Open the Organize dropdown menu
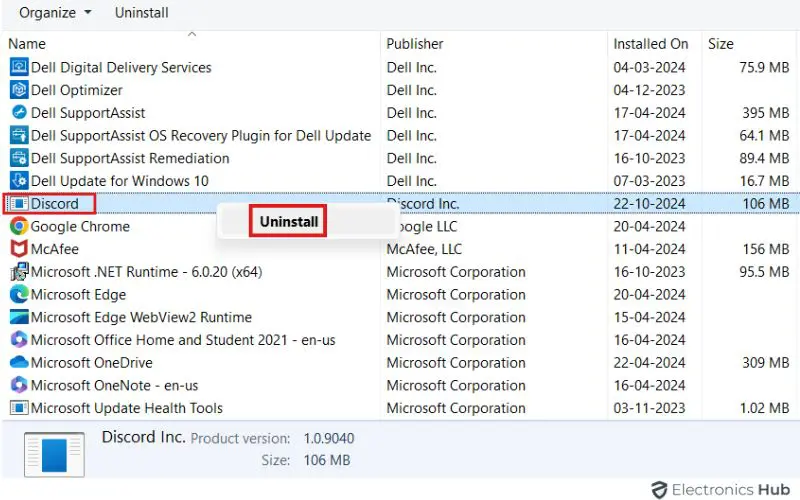Image resolution: width=800 pixels, height=500 pixels. point(55,12)
